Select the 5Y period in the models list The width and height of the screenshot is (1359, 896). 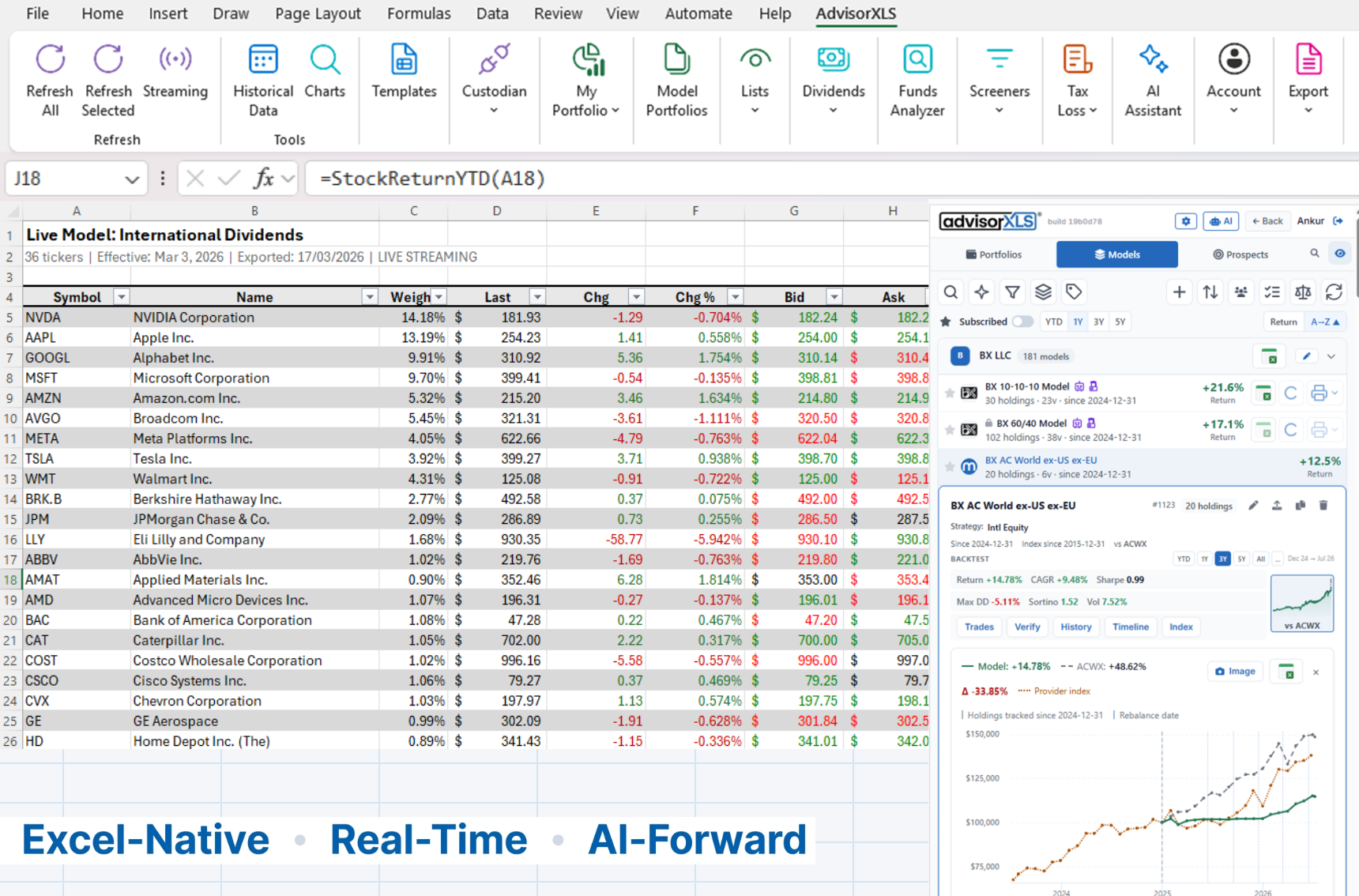1120,322
